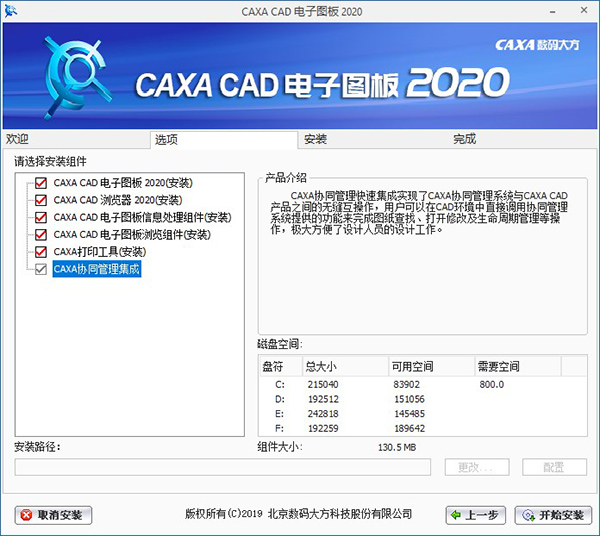This screenshot has height=536, width=600.
Task: Toggle 电子图板信息处理组件 checkbox
Action: (41, 217)
